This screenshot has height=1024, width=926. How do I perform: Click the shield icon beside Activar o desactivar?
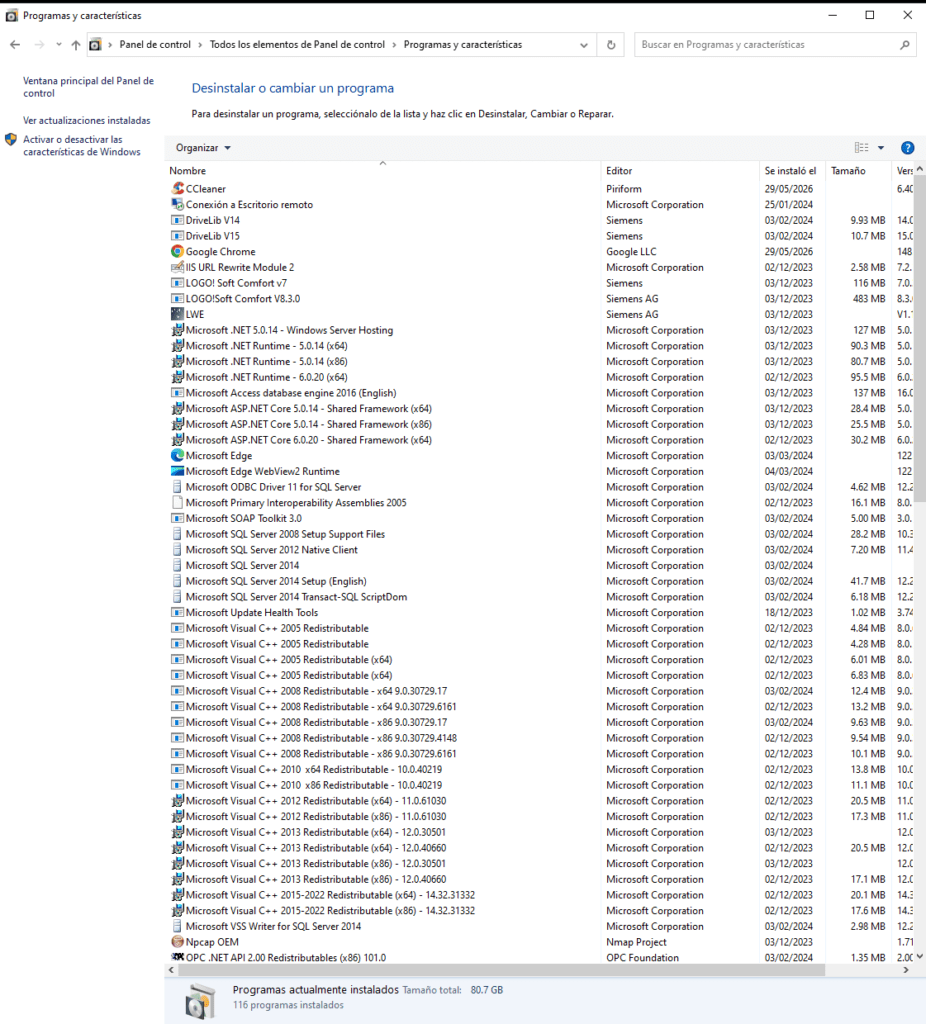pos(10,140)
